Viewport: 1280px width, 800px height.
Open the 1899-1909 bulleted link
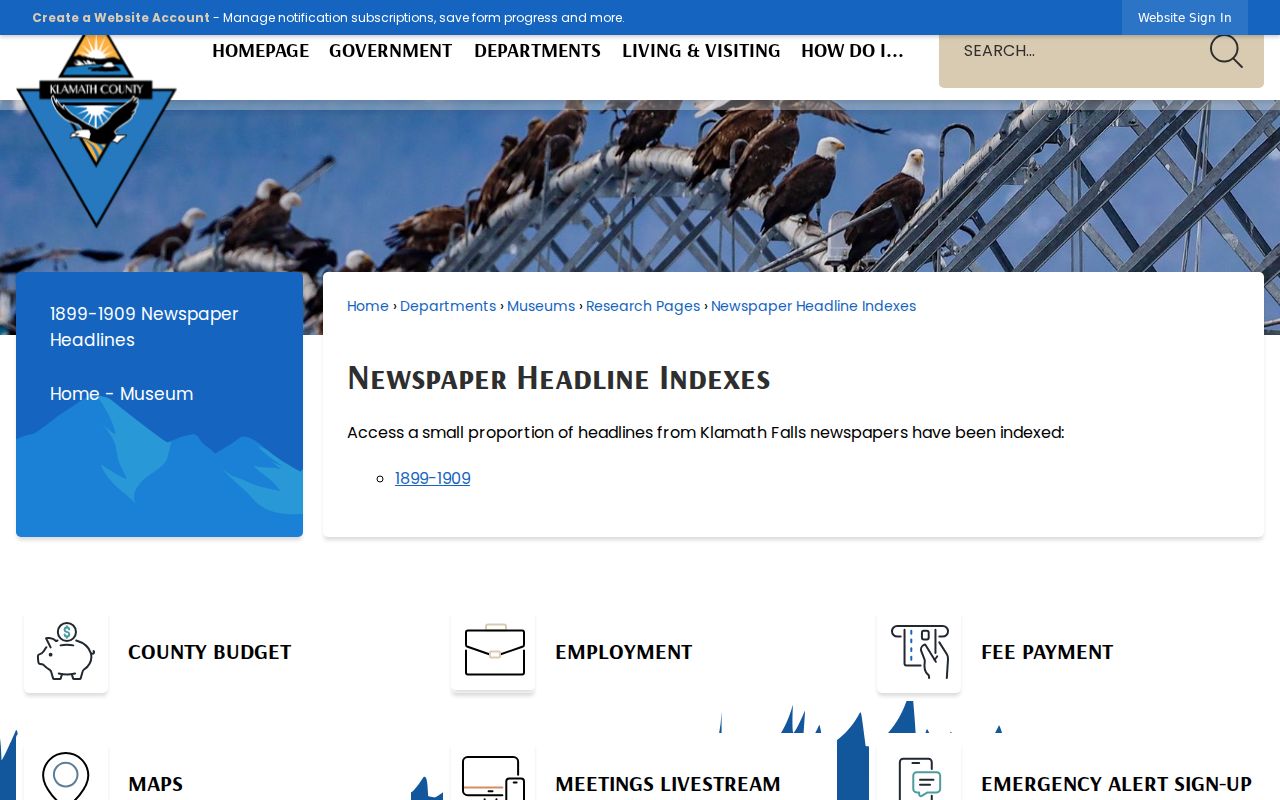coord(433,479)
